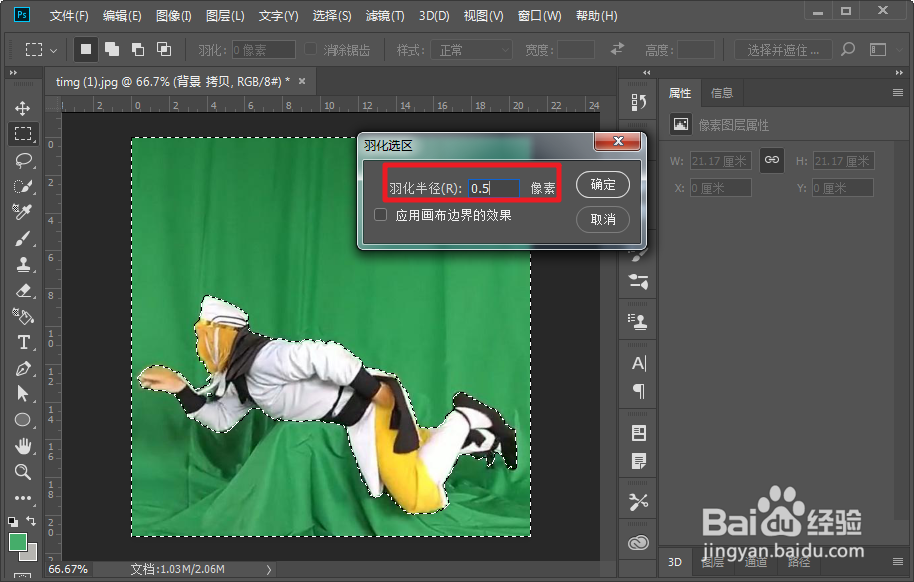This screenshot has width=914, height=582.
Task: Open the Tool Presets panel icon
Action: 638,502
